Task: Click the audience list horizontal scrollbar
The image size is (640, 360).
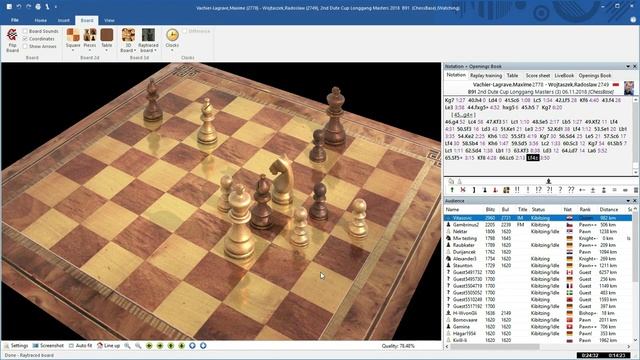Action: 538,347
